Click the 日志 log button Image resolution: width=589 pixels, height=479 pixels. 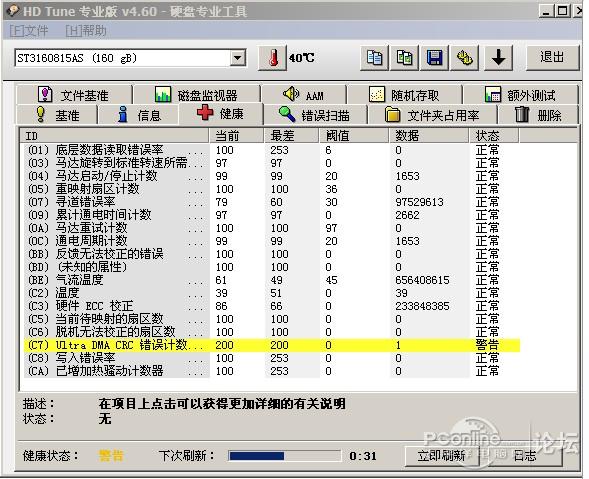(525, 456)
